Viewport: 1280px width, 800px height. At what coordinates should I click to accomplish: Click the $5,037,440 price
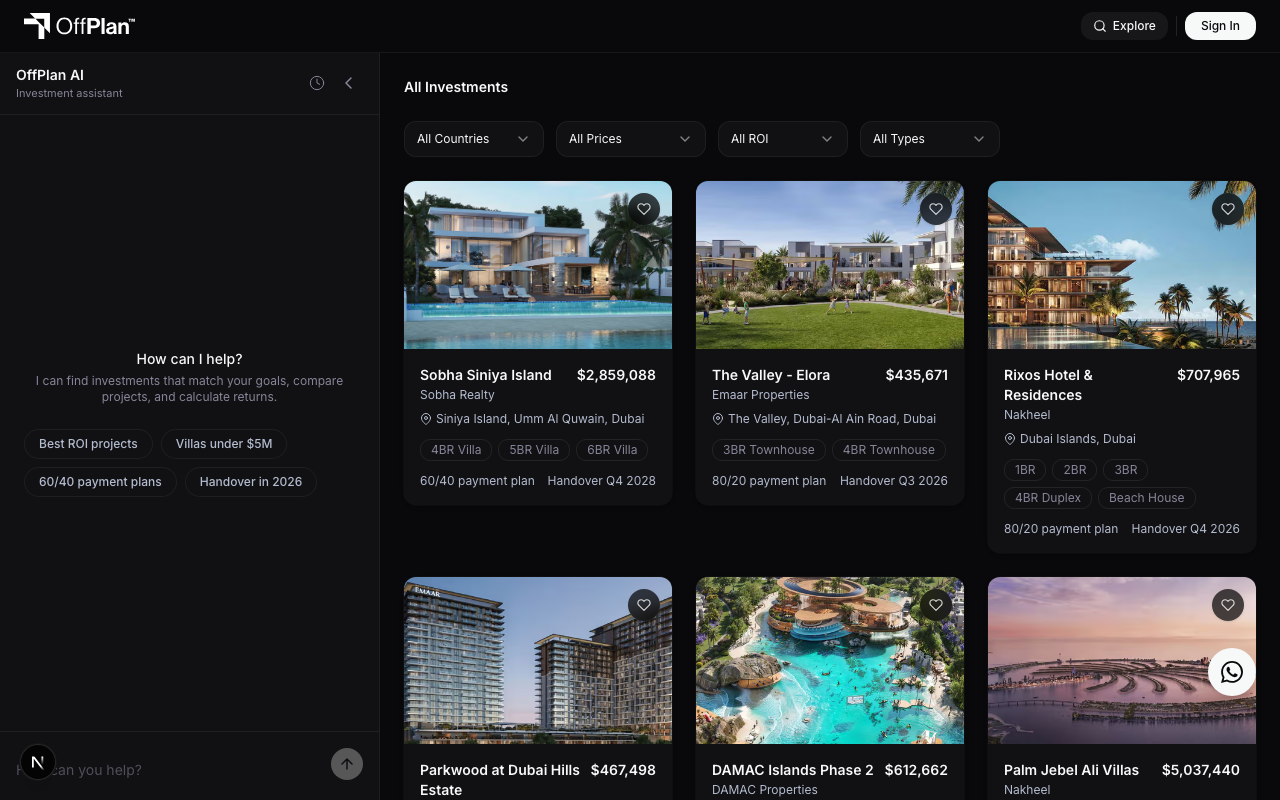[x=1201, y=770]
